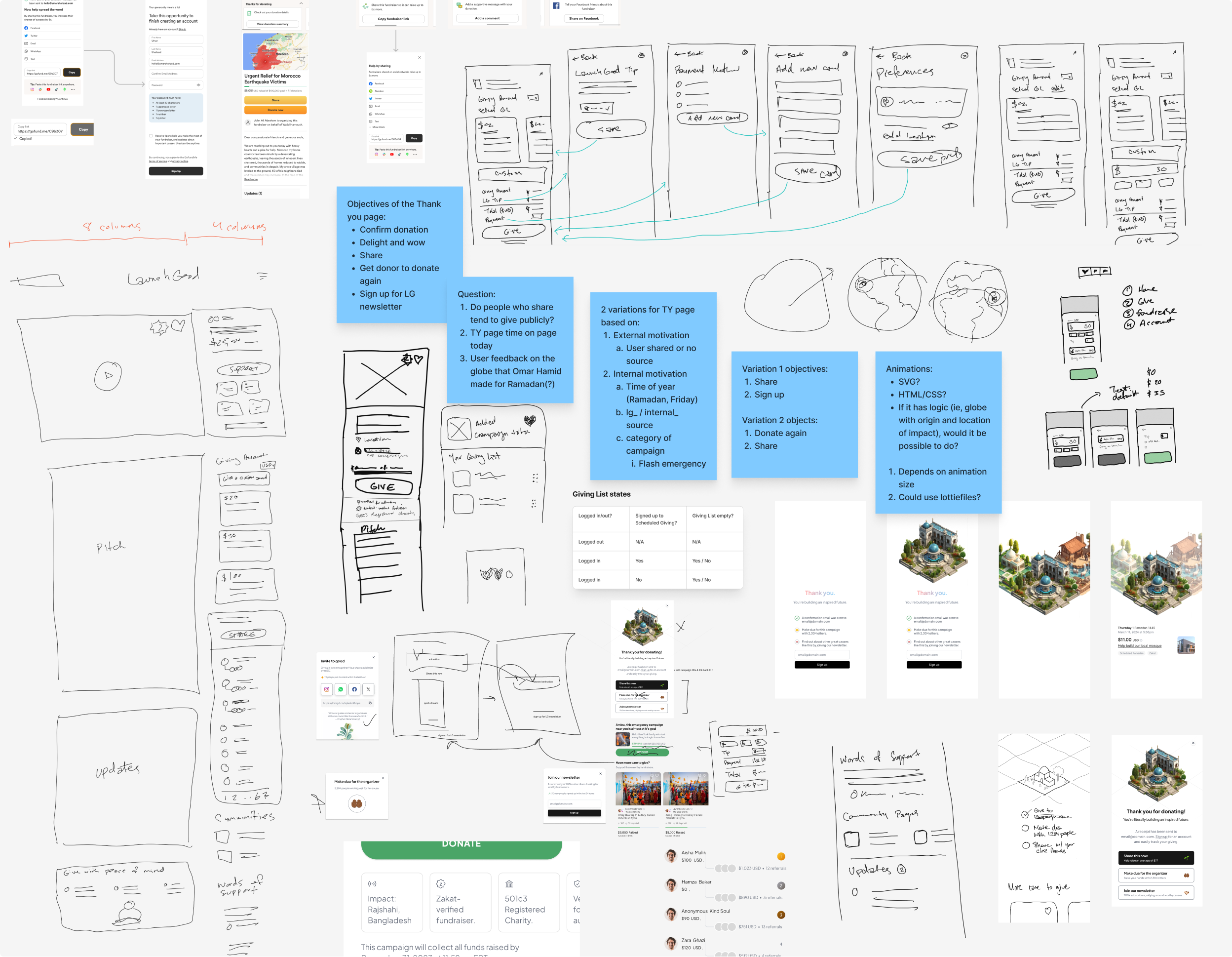
Task: Click the Confirm Email Address field
Action: (175, 74)
